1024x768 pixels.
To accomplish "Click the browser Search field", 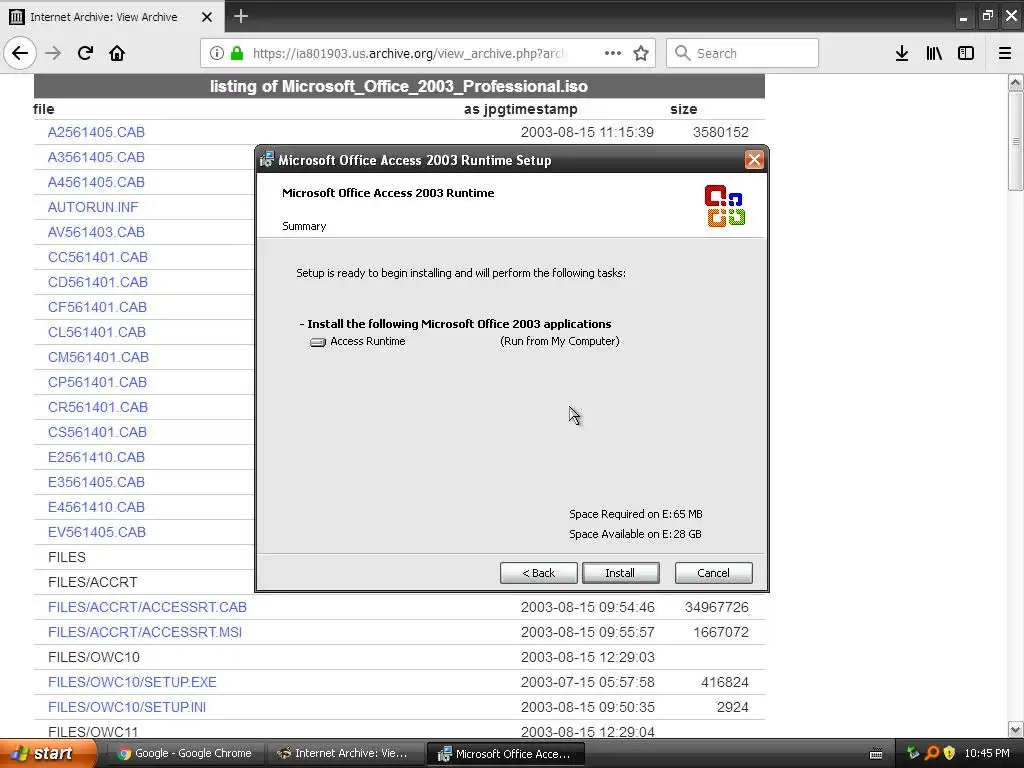I will pyautogui.click(x=743, y=53).
